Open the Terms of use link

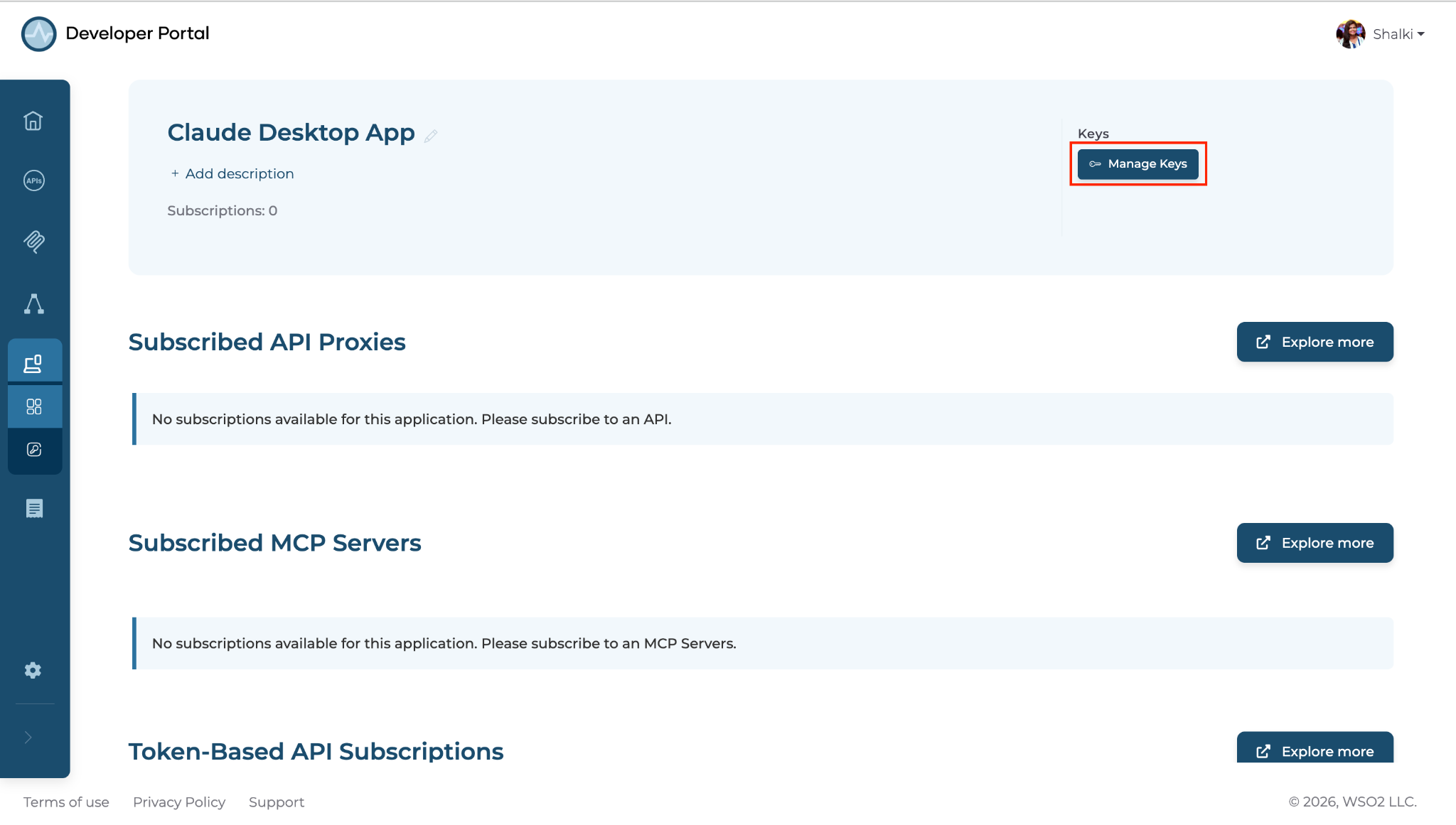(66, 802)
